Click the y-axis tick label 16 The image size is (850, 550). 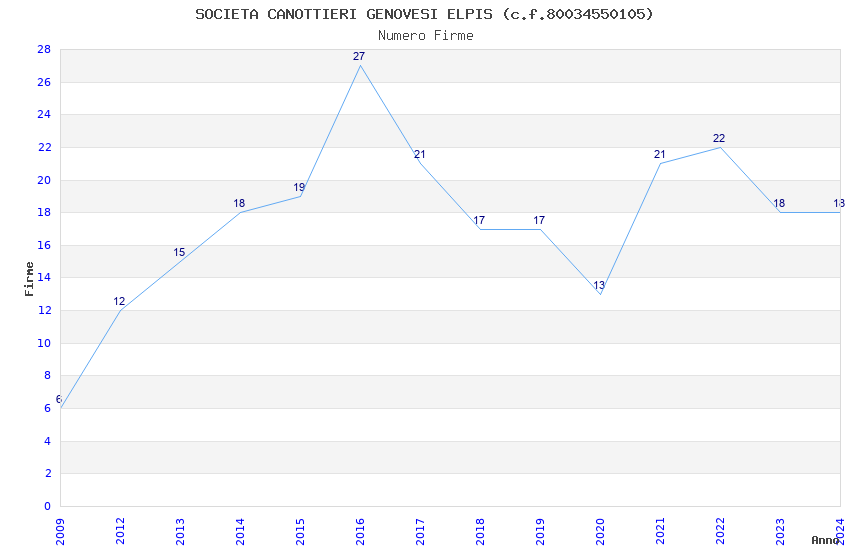(x=44, y=245)
